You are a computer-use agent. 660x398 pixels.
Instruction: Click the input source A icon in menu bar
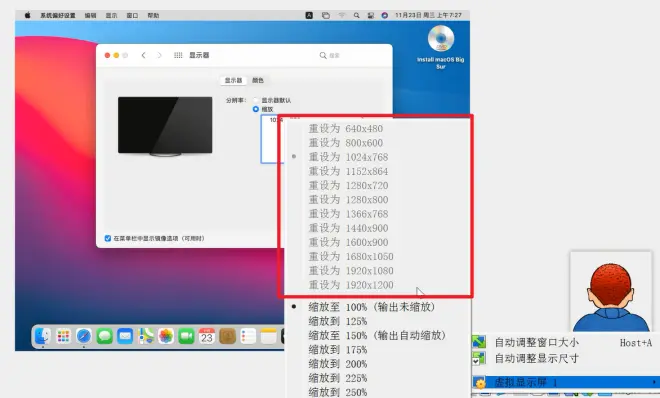click(309, 15)
